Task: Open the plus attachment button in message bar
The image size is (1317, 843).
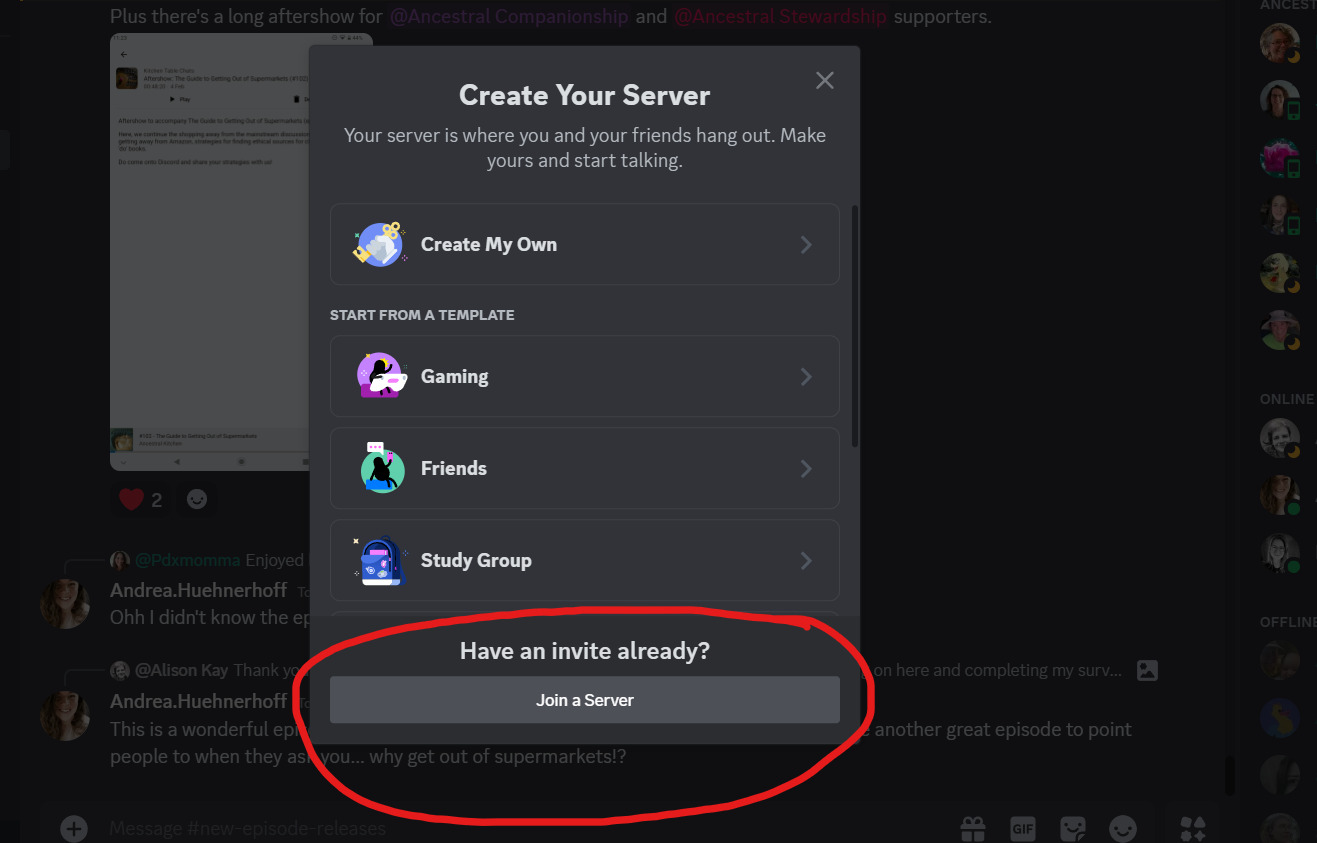Action: click(x=74, y=828)
